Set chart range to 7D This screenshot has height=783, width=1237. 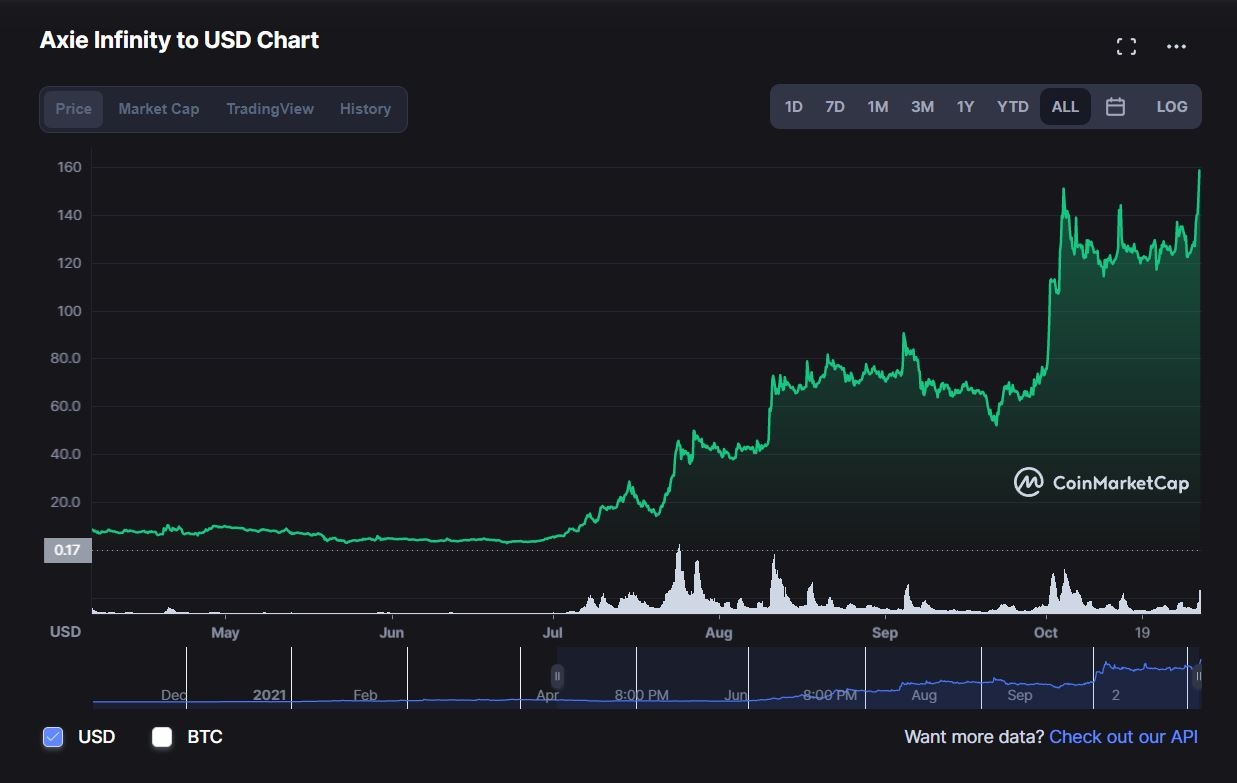(834, 107)
